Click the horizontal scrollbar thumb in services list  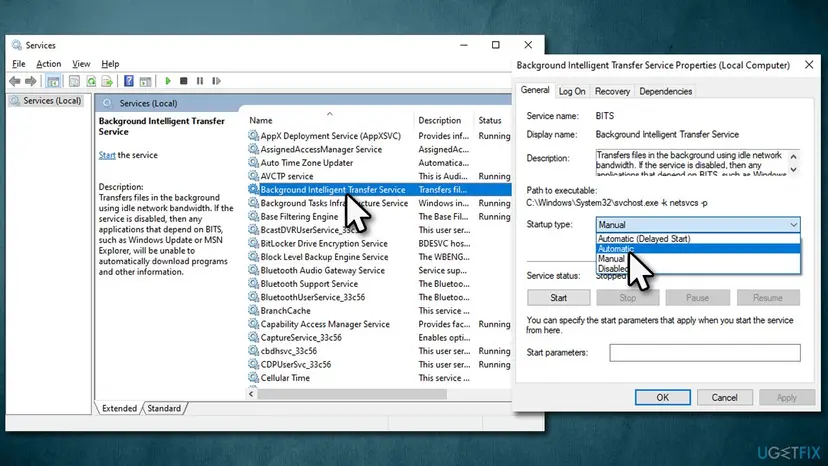[352, 394]
